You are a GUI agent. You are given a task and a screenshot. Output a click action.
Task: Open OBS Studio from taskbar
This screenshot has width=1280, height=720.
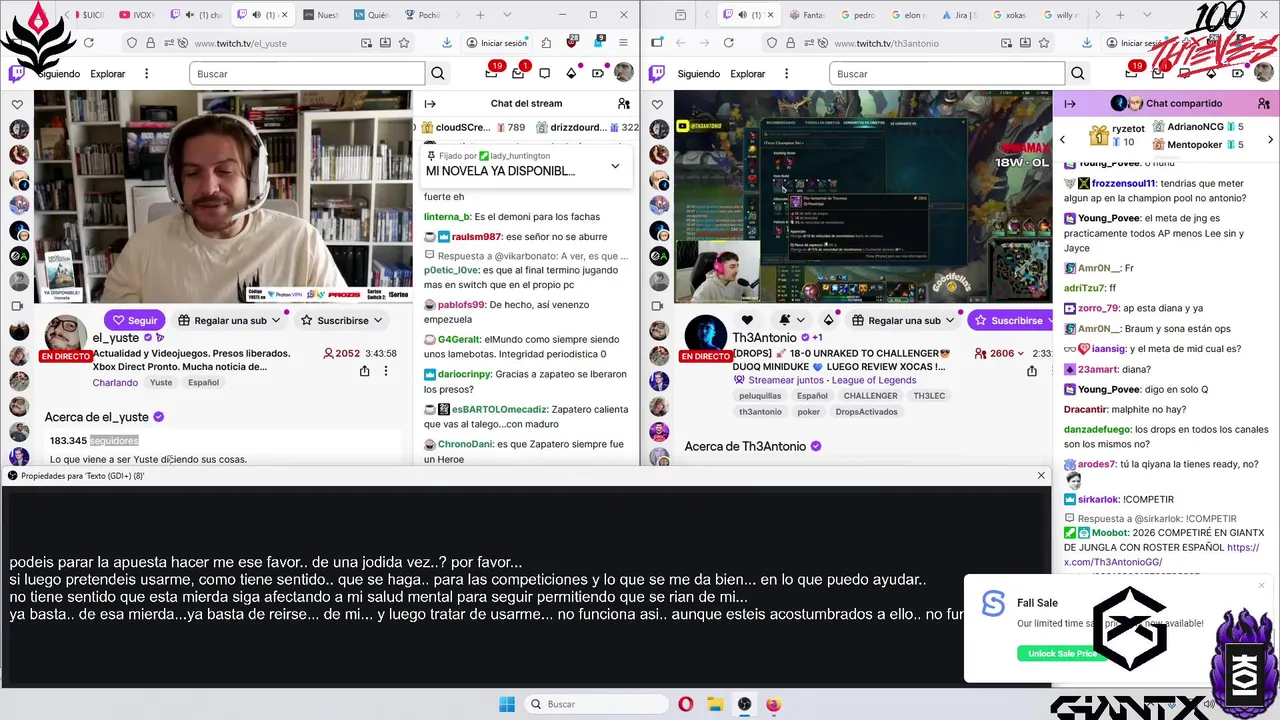pyautogui.click(x=745, y=704)
